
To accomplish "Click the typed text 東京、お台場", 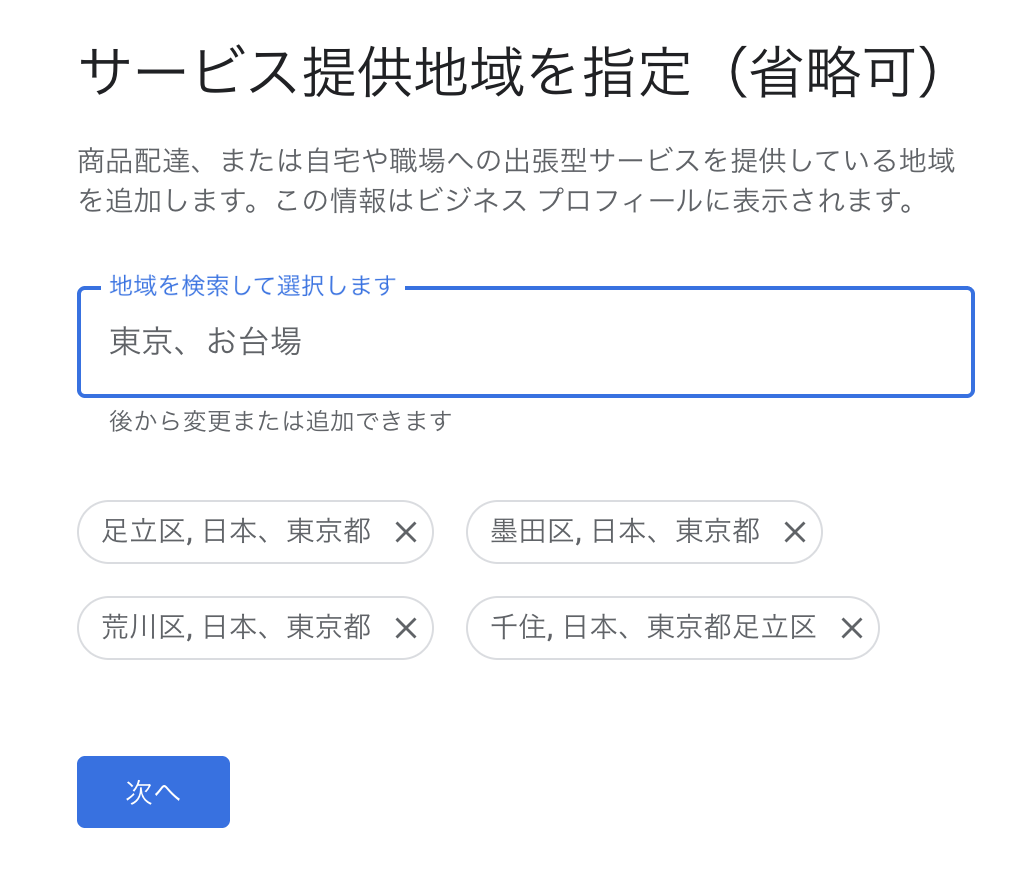I will point(205,342).
